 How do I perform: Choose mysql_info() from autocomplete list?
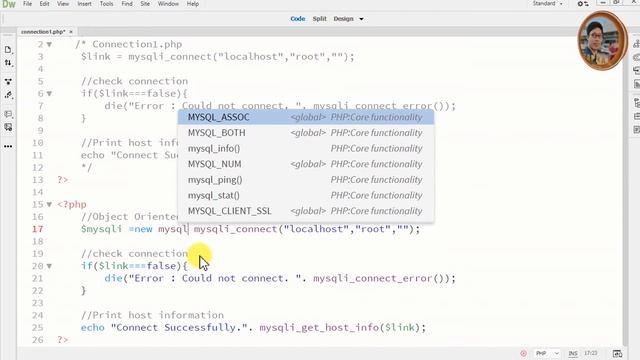pos(306,148)
